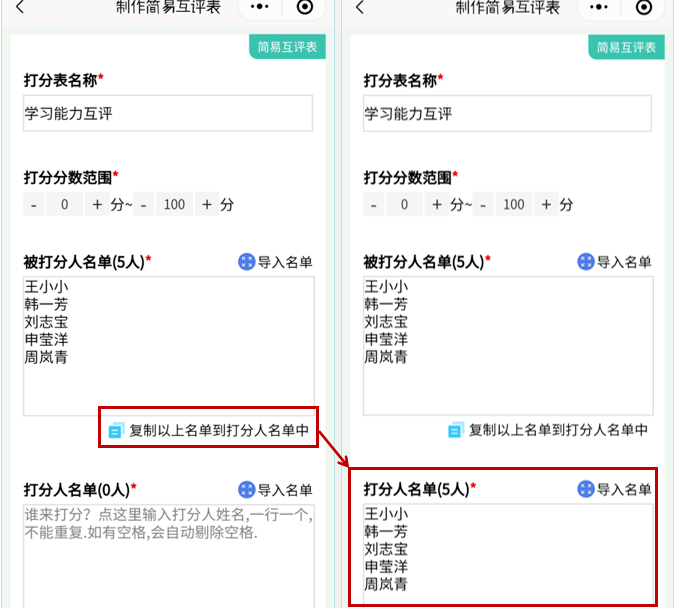Click empty 打分人名单 text area with placeholder
Viewport: 678px width, 608px height.
coord(169,556)
